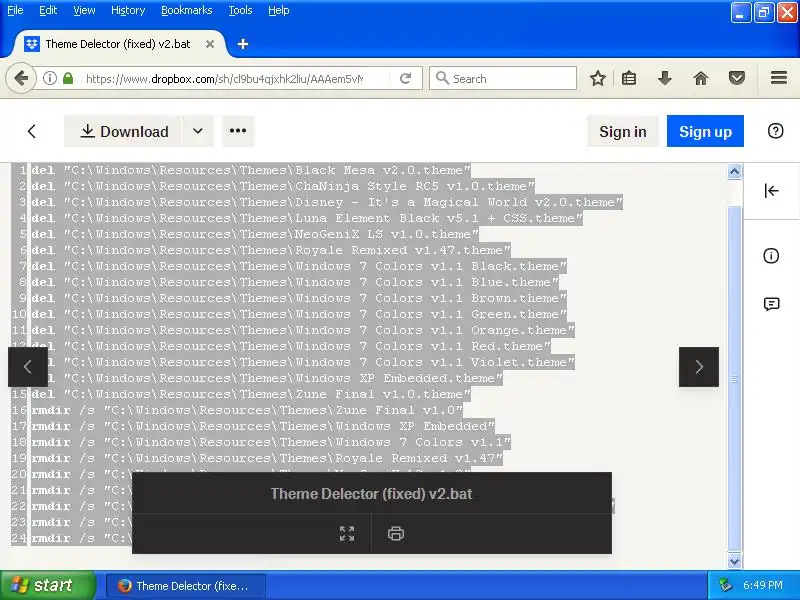The width and height of the screenshot is (800, 600).
Task: Open Firefox hamburger menu
Action: click(x=779, y=78)
